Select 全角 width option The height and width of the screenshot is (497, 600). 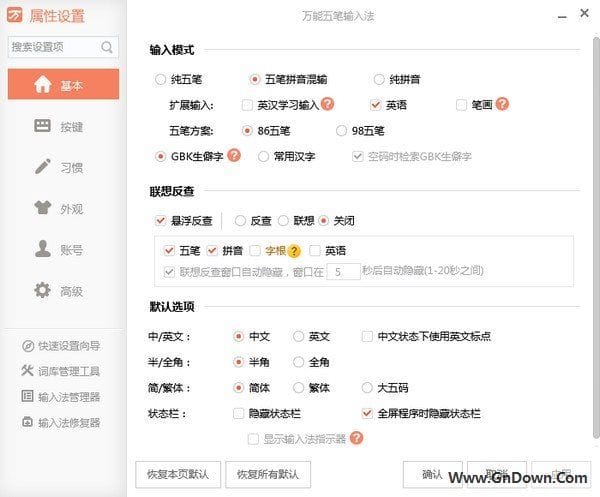[x=298, y=362]
